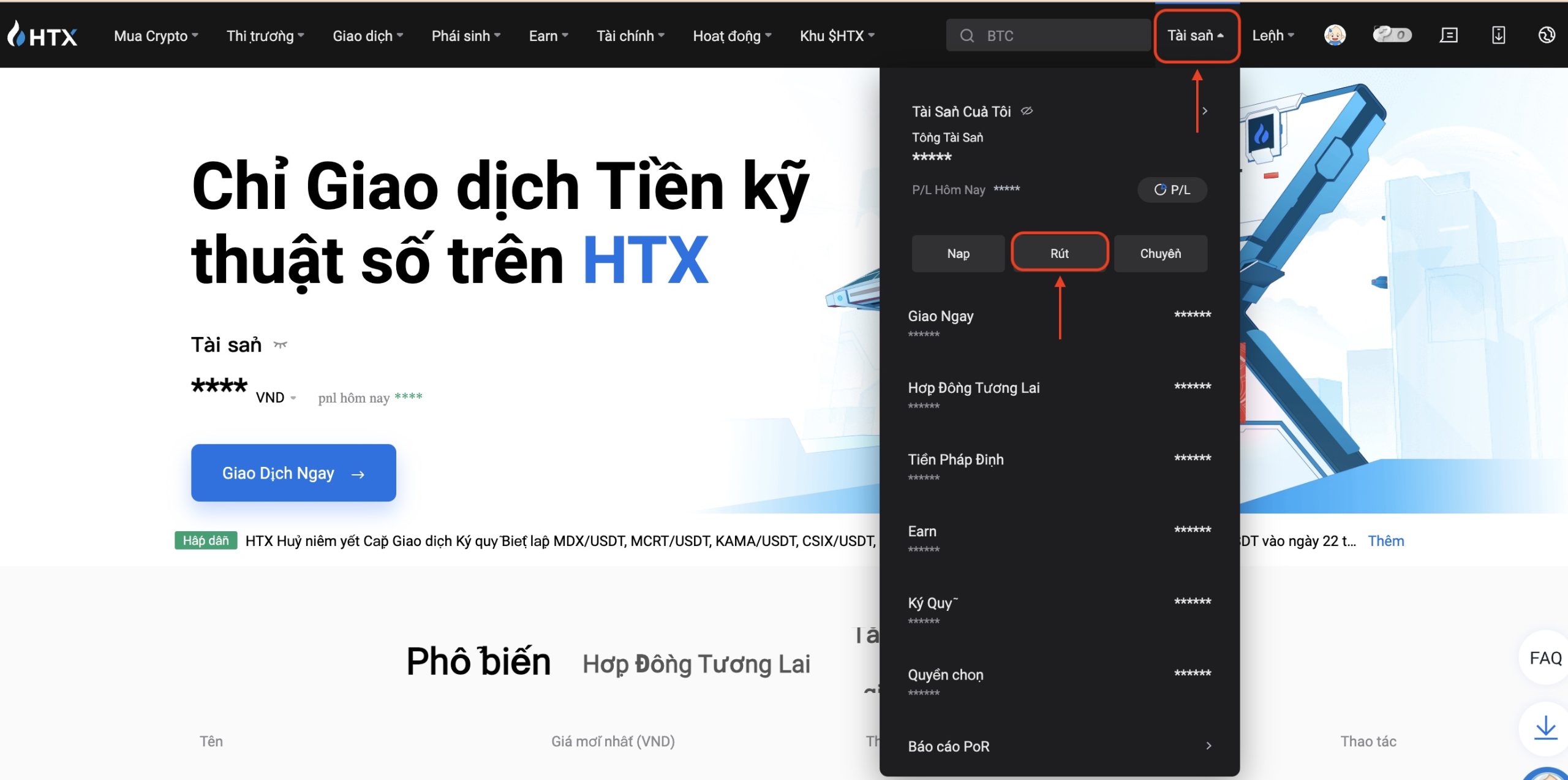The height and width of the screenshot is (780, 1568).
Task: Open the chat messages icon in top bar
Action: tap(1449, 35)
